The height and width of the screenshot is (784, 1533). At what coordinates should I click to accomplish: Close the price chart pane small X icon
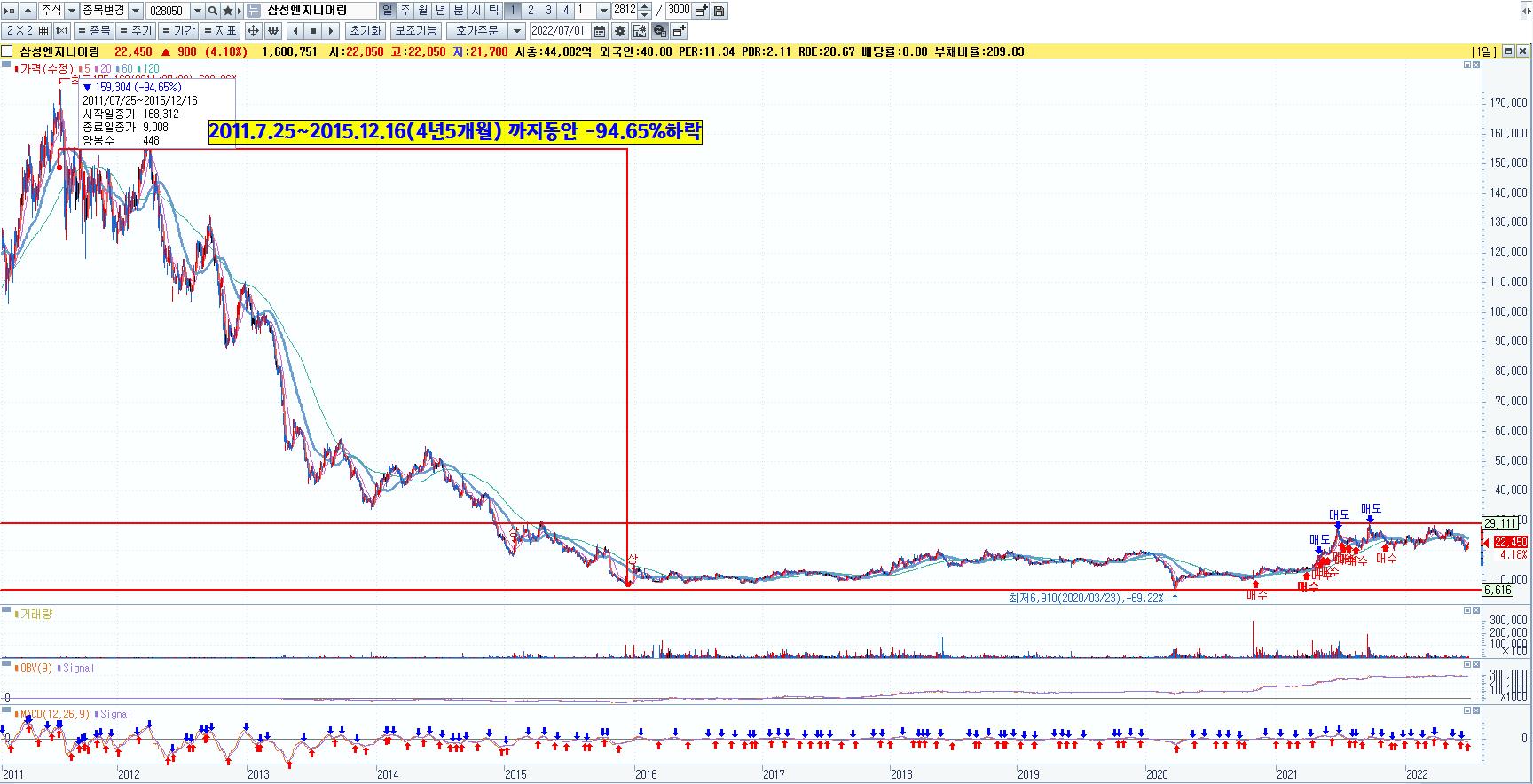click(x=1475, y=66)
